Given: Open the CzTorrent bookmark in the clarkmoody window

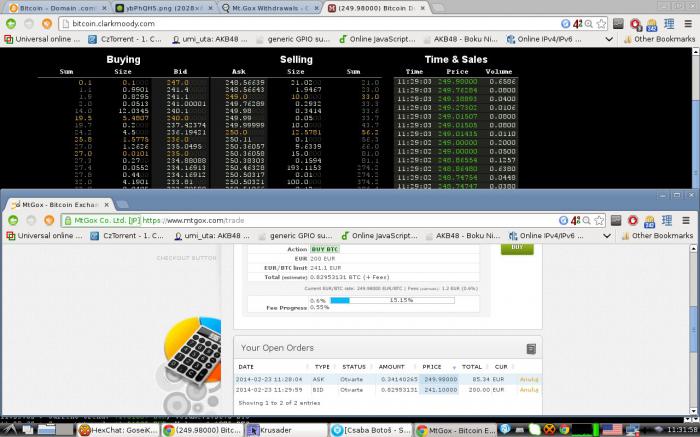Looking at the screenshot, I should click(125, 39).
